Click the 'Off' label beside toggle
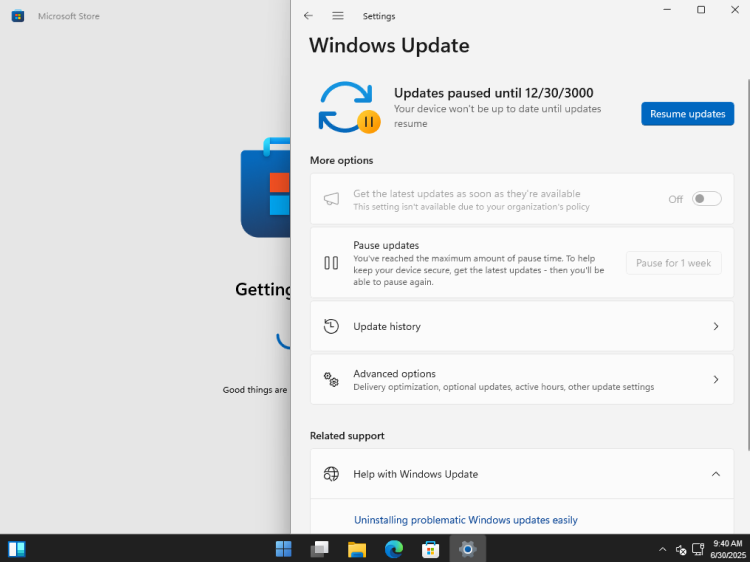750x562 pixels. 675,199
